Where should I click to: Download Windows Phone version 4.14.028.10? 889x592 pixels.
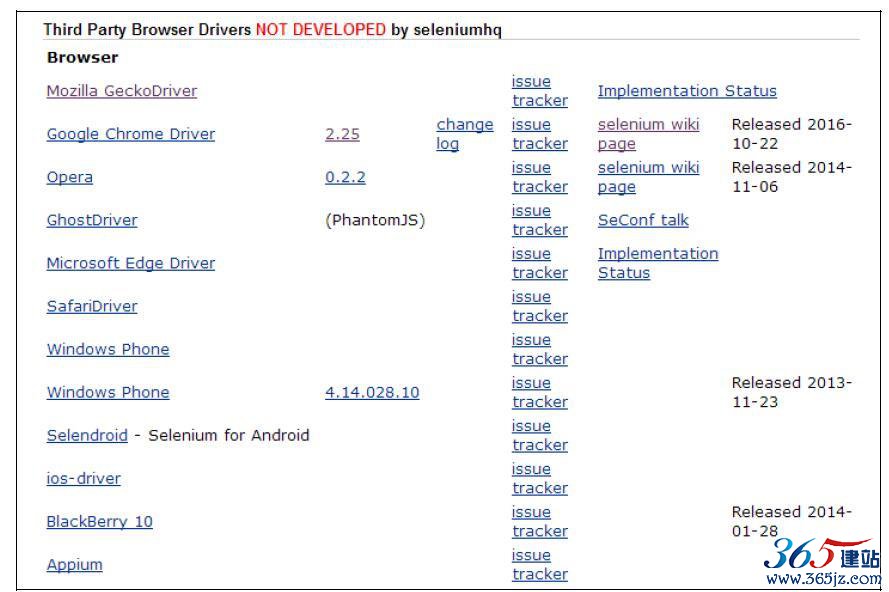pyautogui.click(x=372, y=392)
